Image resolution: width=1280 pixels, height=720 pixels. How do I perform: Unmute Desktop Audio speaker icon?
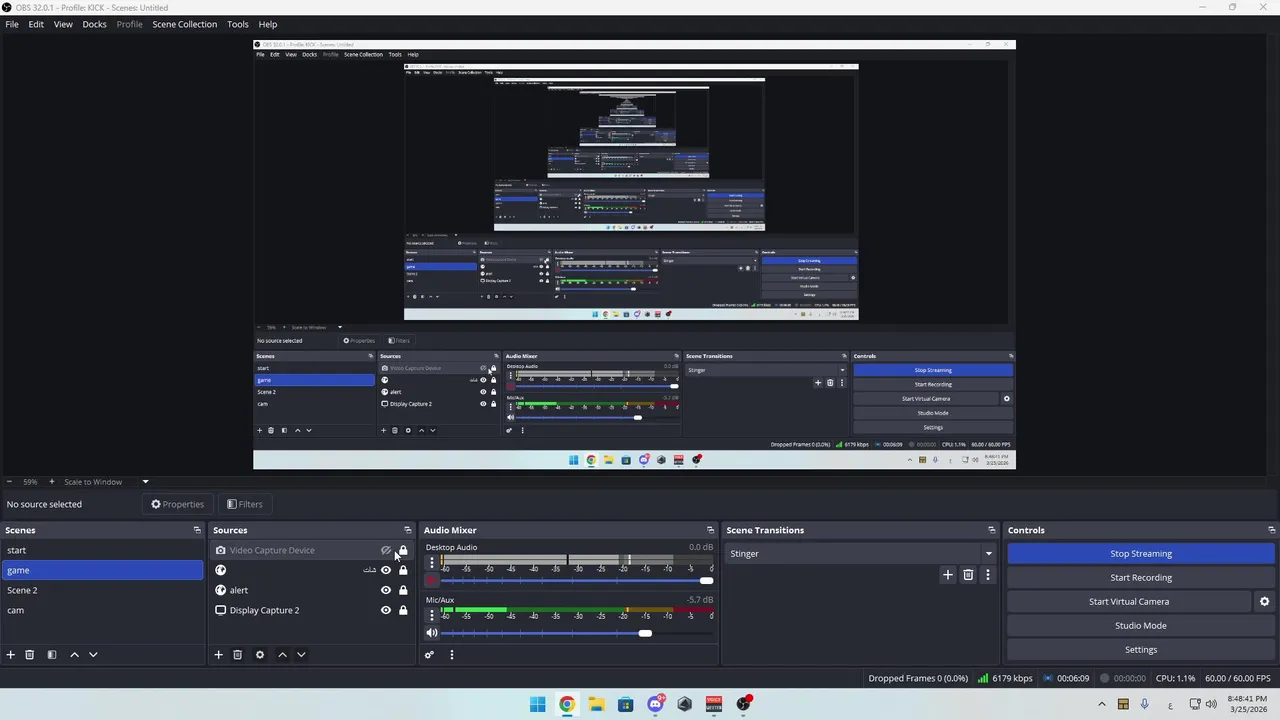click(432, 581)
